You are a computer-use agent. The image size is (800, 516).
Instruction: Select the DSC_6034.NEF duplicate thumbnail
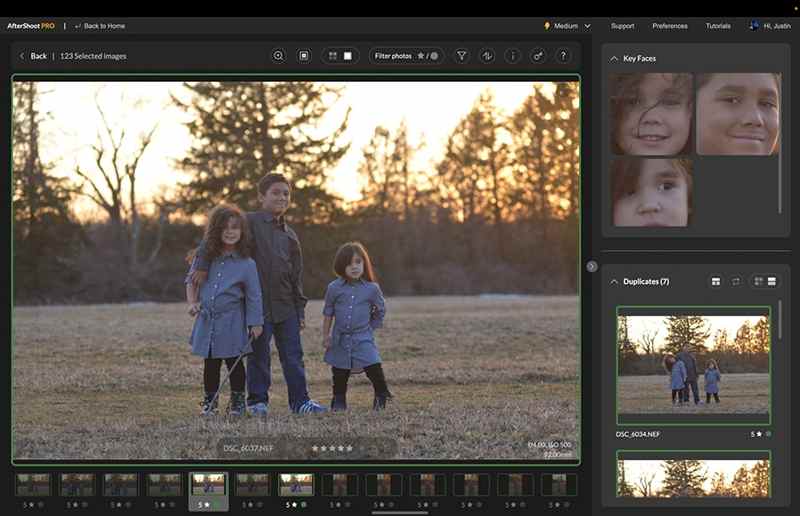693,365
